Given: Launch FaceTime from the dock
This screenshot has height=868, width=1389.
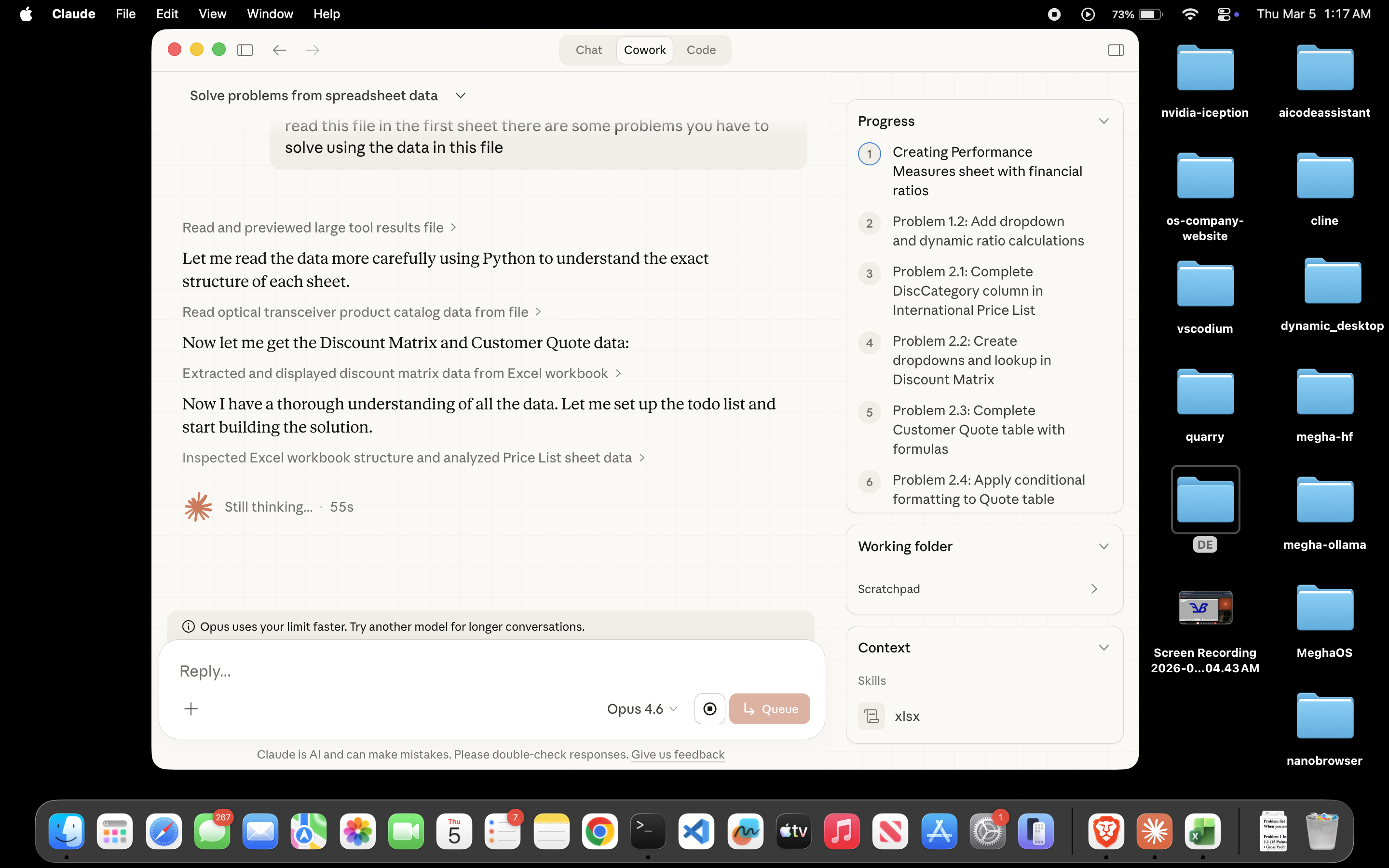Looking at the screenshot, I should pos(406,831).
